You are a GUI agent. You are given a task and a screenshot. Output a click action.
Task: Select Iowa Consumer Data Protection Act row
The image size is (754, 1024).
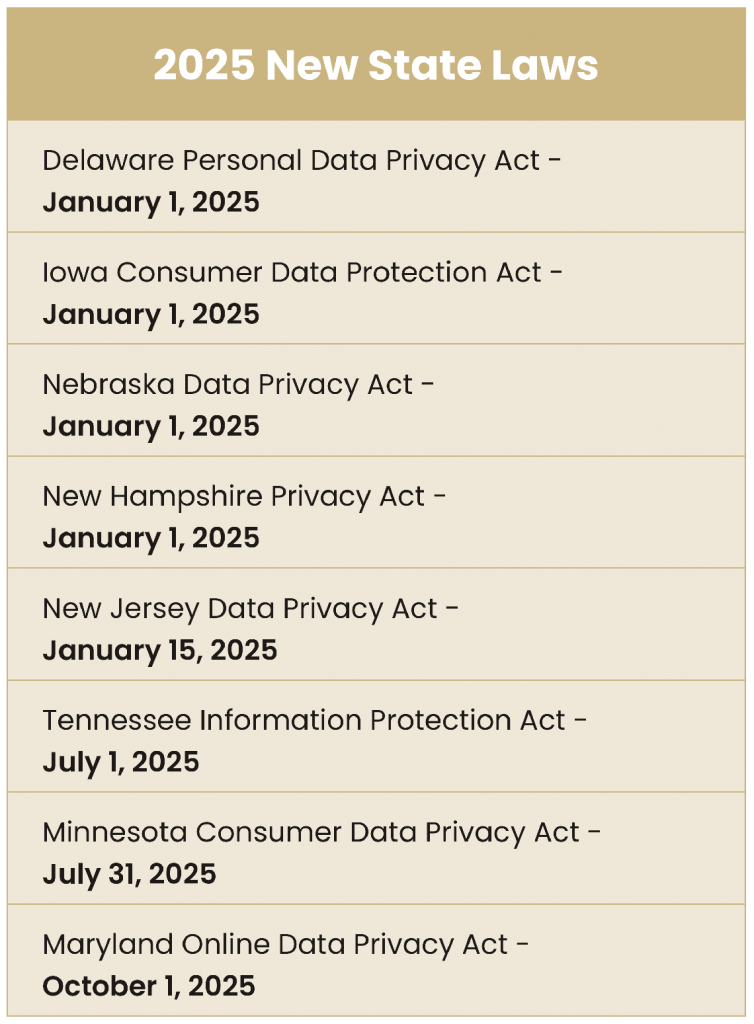pos(376,288)
